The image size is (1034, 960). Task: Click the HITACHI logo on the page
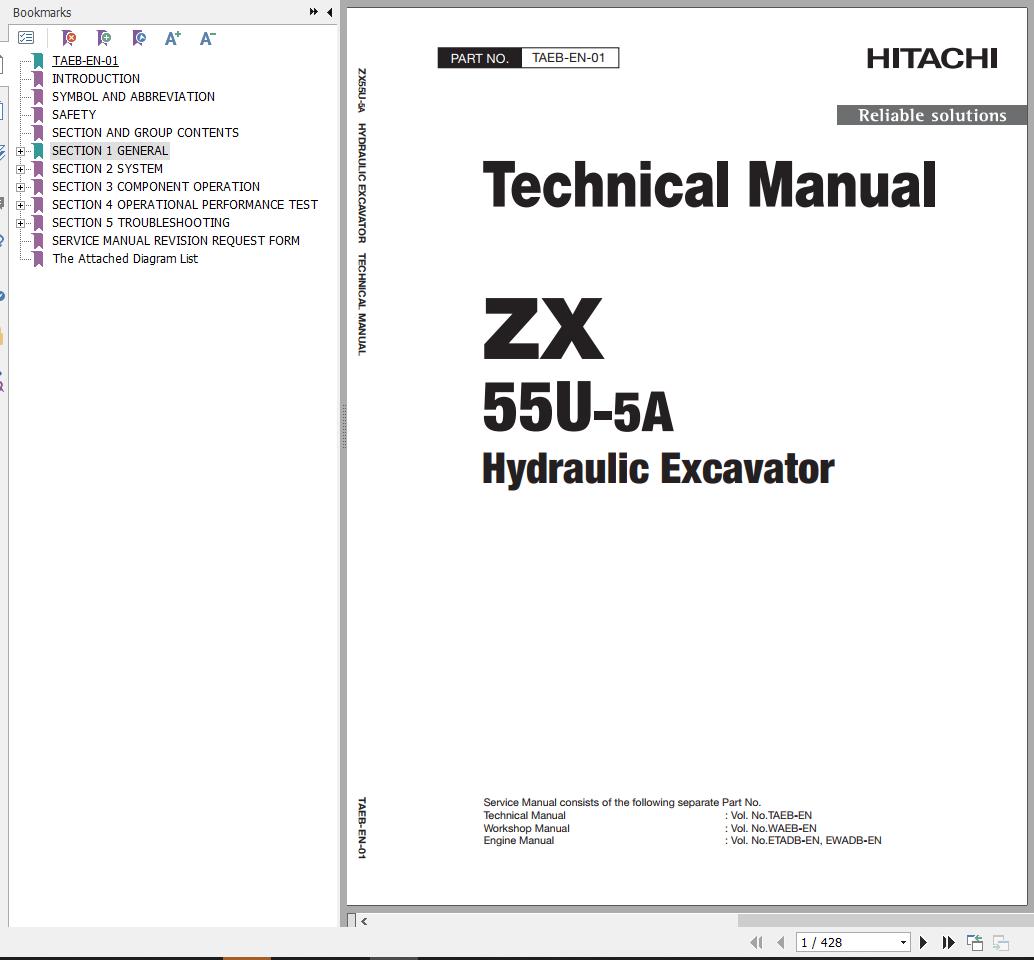pyautogui.click(x=932, y=59)
